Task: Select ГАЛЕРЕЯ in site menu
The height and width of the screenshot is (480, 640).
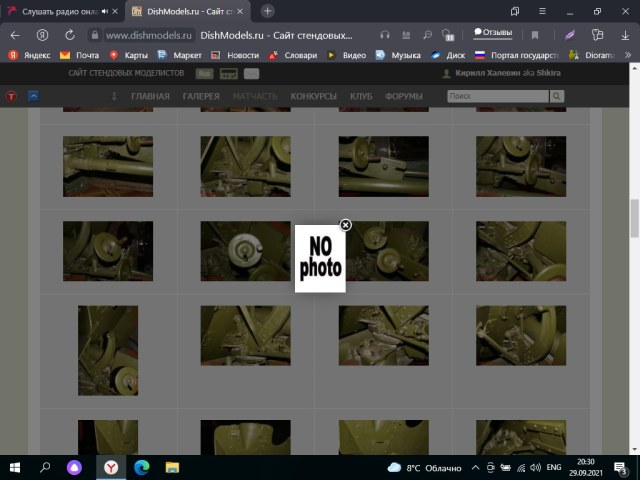Action: tap(201, 96)
